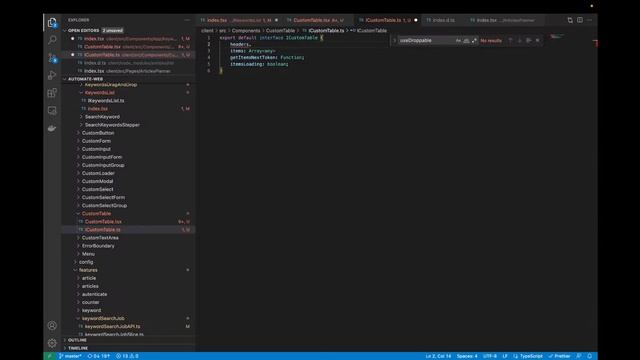The width and height of the screenshot is (640, 360).
Task: Click find in selection icon
Action: coord(529,40)
